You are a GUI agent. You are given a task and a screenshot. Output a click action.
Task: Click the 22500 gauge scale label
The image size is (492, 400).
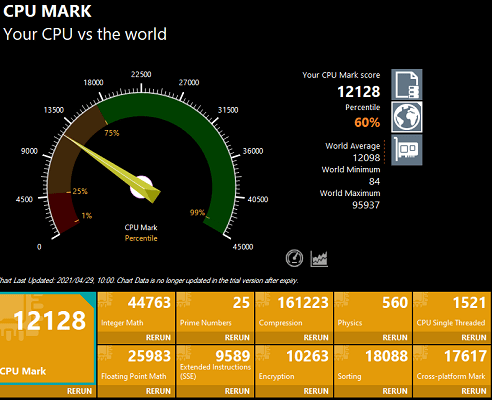coord(141,74)
